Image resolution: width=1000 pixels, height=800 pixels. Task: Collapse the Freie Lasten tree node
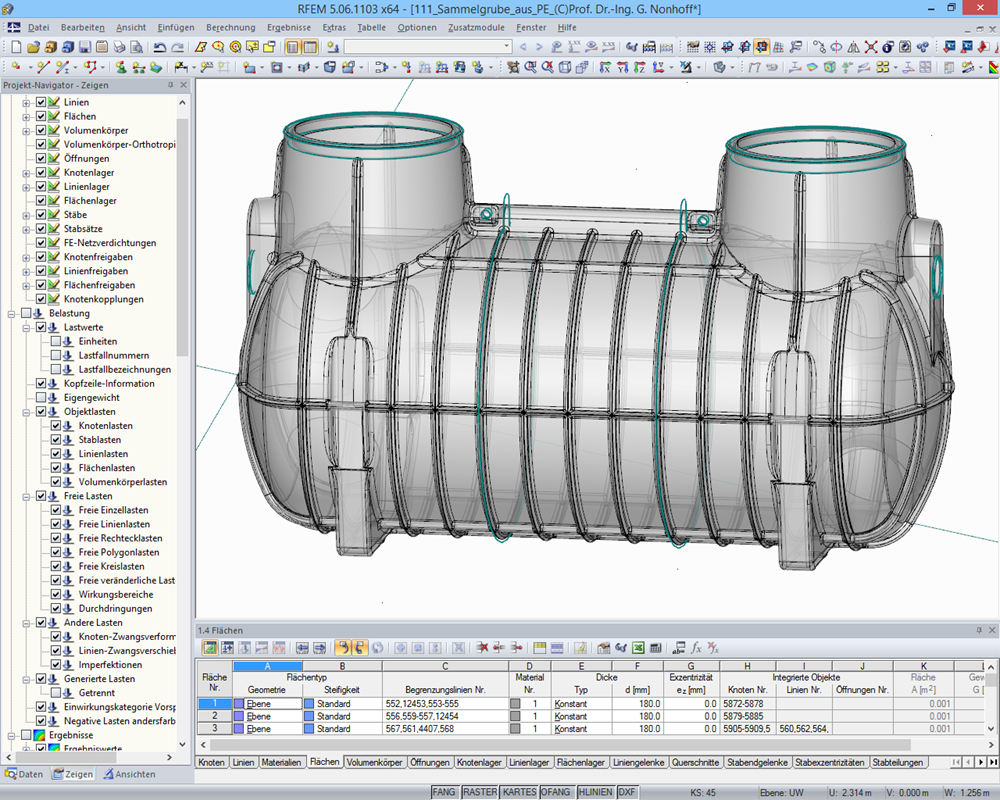pyautogui.click(x=26, y=496)
